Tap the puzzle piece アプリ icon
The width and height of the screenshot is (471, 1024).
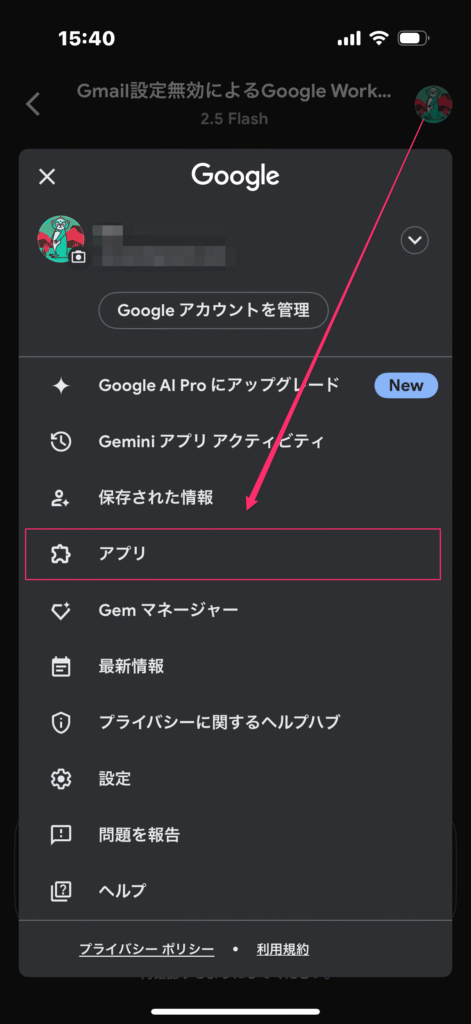[61, 554]
